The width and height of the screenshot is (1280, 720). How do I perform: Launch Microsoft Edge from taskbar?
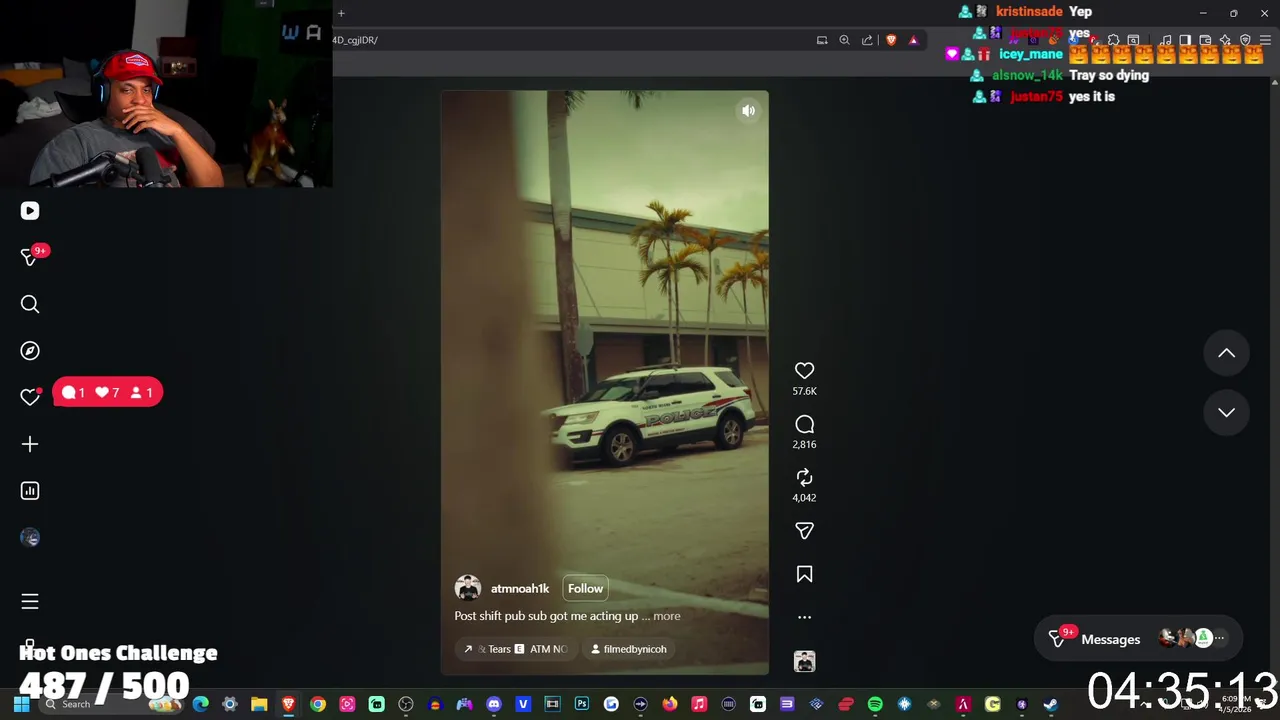[200, 704]
